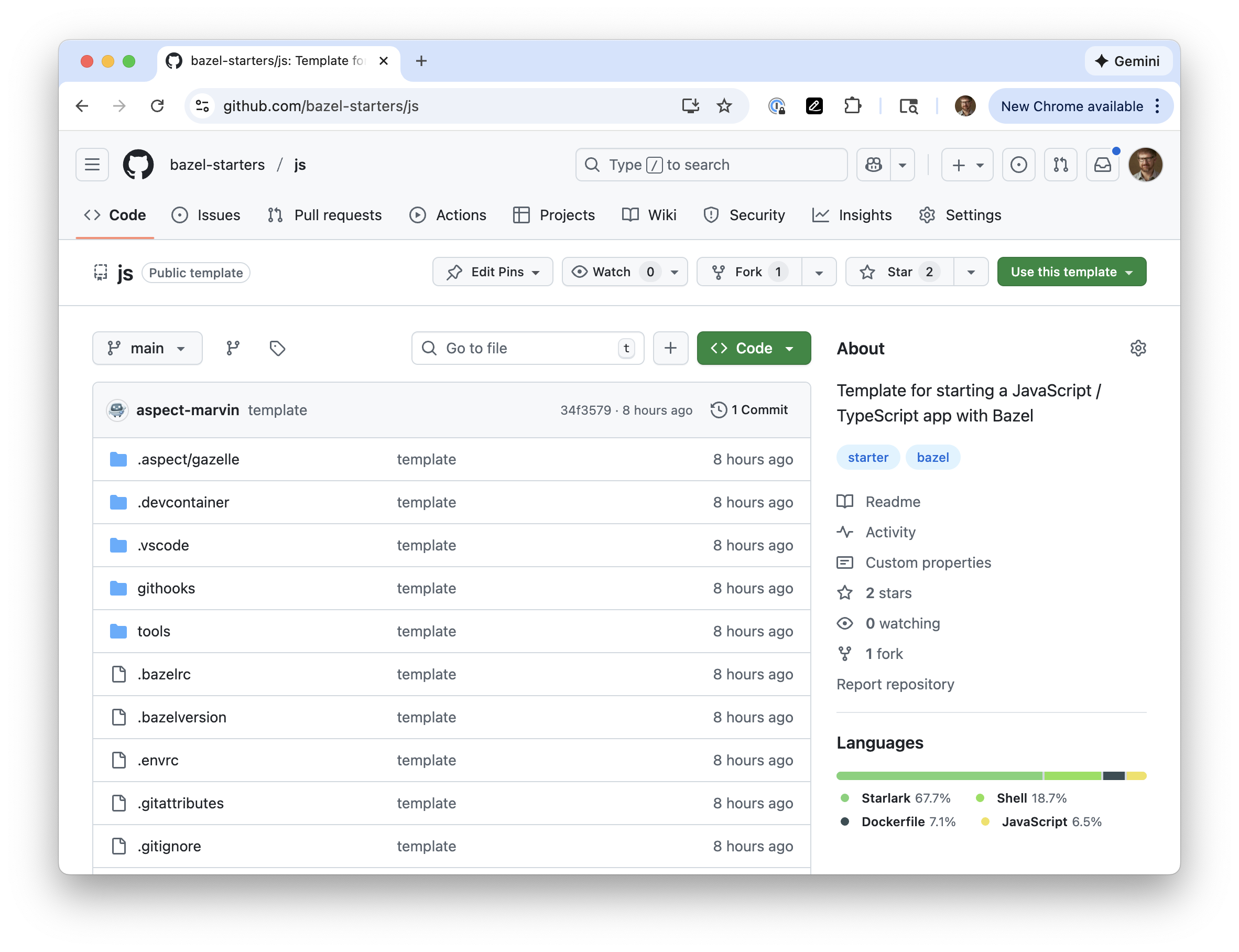Viewport: 1239px width, 952px height.
Task: Switch to the Issues tab
Action: 205,215
